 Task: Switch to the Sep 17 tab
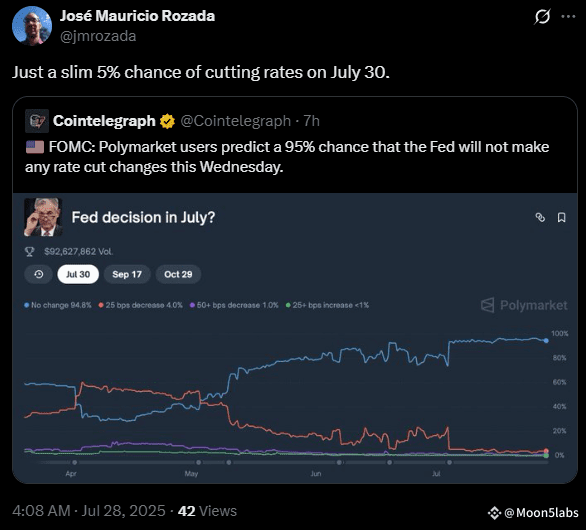[x=127, y=274]
